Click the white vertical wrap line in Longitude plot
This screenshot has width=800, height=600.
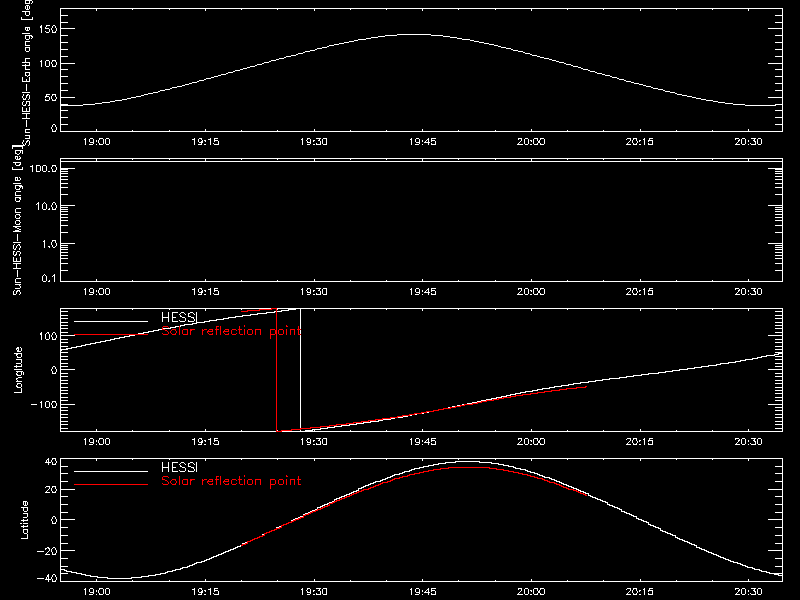[x=301, y=370]
